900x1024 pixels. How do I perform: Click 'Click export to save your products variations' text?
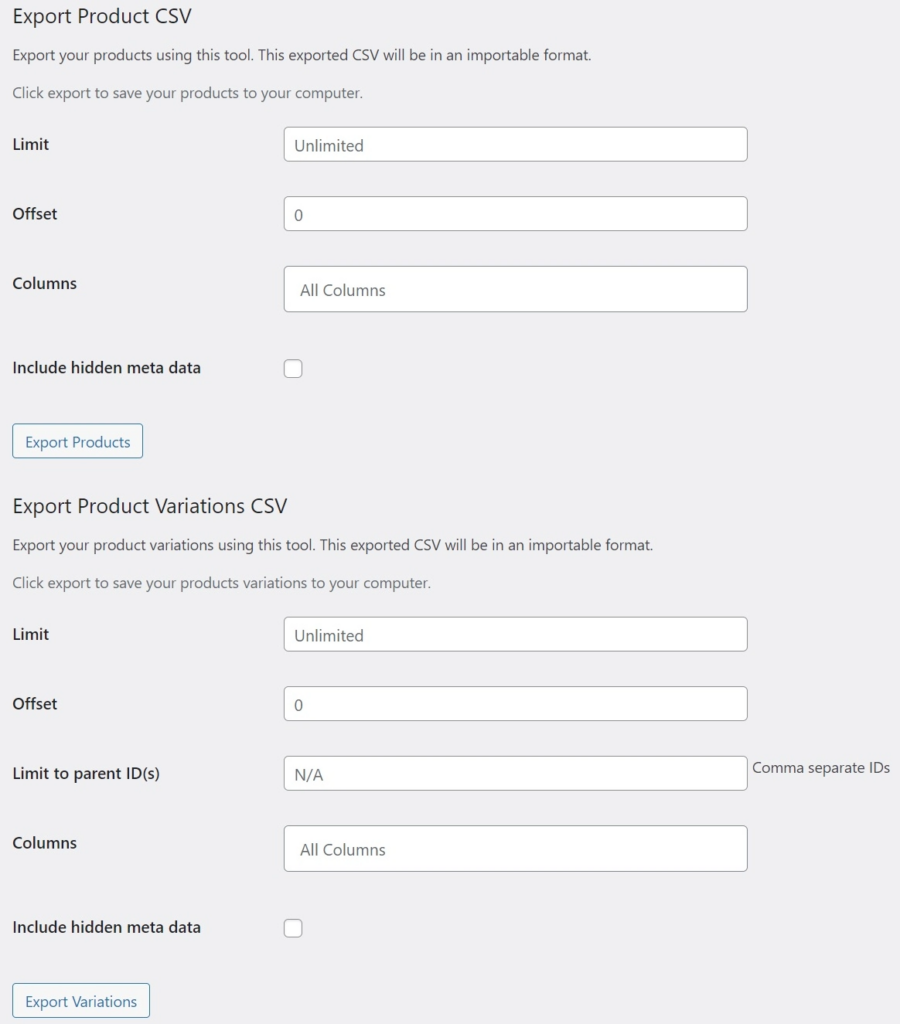(x=221, y=583)
